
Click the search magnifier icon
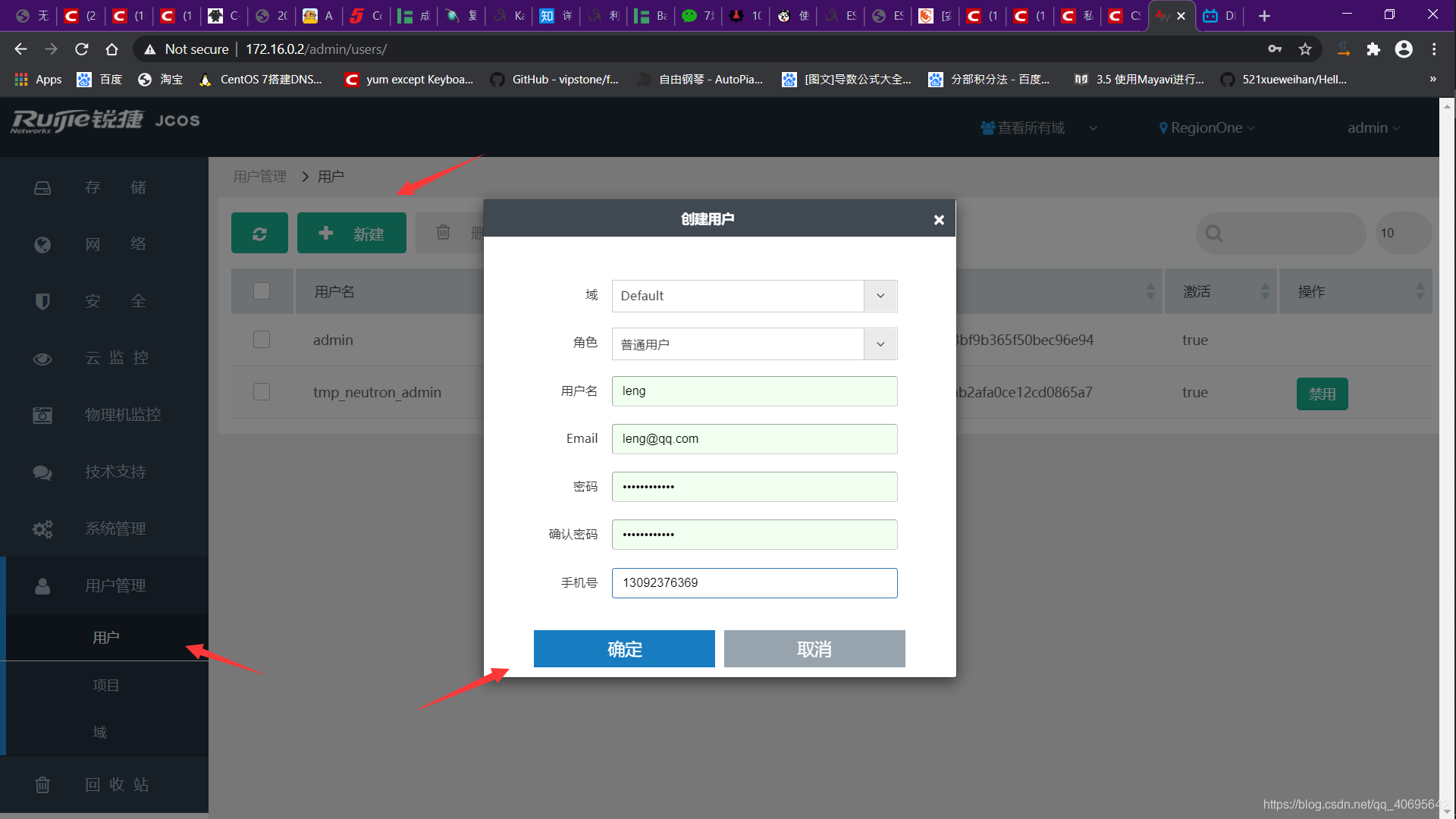coord(1214,234)
